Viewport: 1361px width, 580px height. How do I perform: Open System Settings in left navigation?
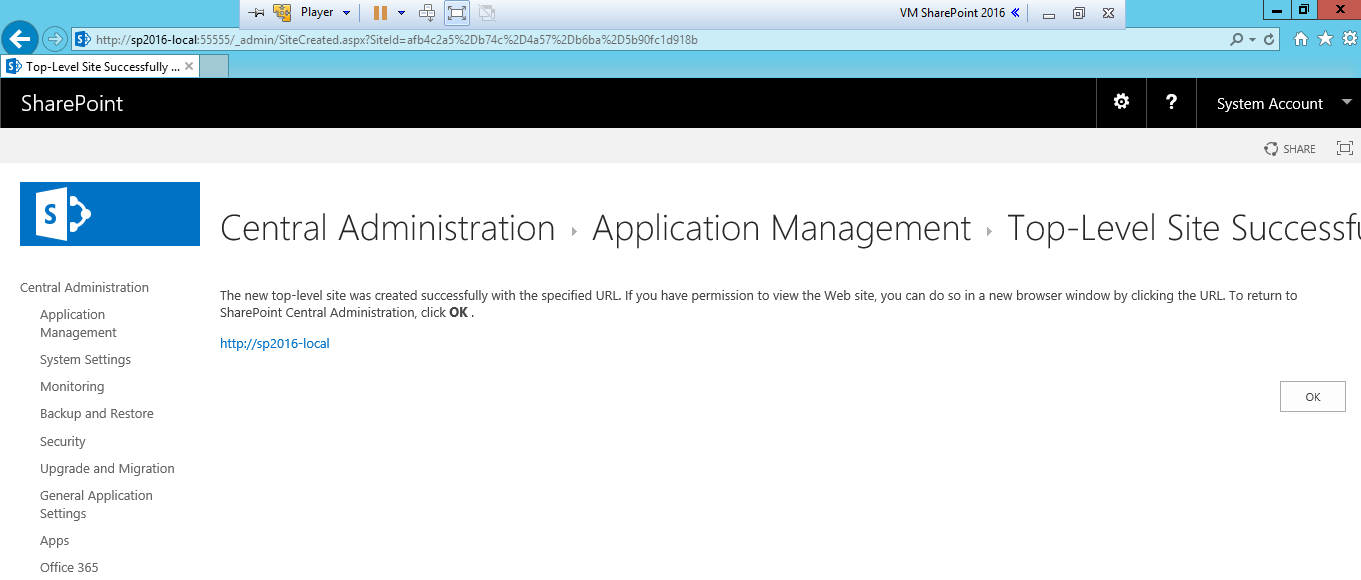[x=85, y=359]
